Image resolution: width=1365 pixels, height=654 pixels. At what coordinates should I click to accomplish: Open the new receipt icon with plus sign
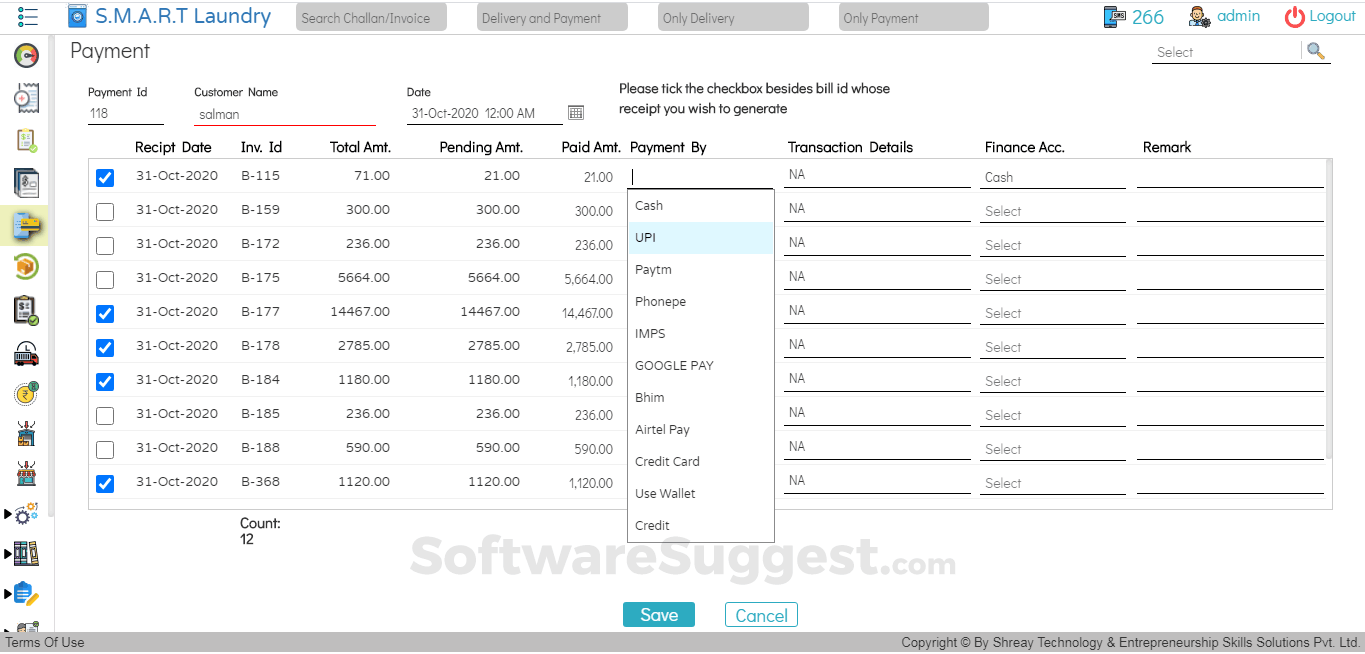26,98
